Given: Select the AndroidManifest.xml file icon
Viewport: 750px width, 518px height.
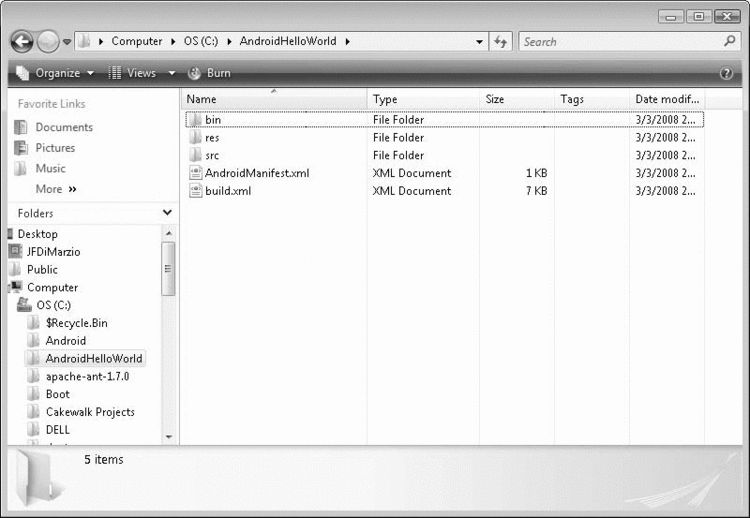Looking at the screenshot, I should [x=195, y=173].
